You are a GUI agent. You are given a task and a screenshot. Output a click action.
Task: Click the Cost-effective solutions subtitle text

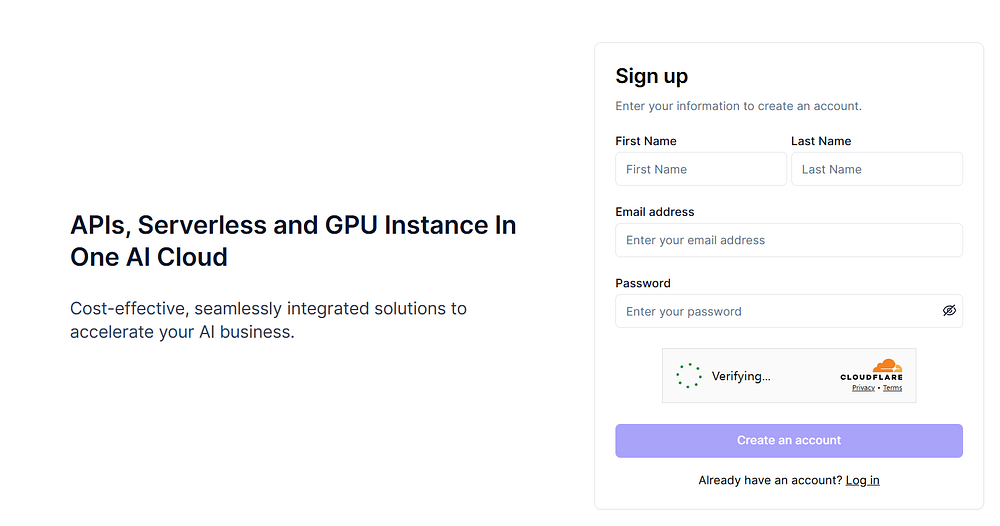(x=268, y=320)
